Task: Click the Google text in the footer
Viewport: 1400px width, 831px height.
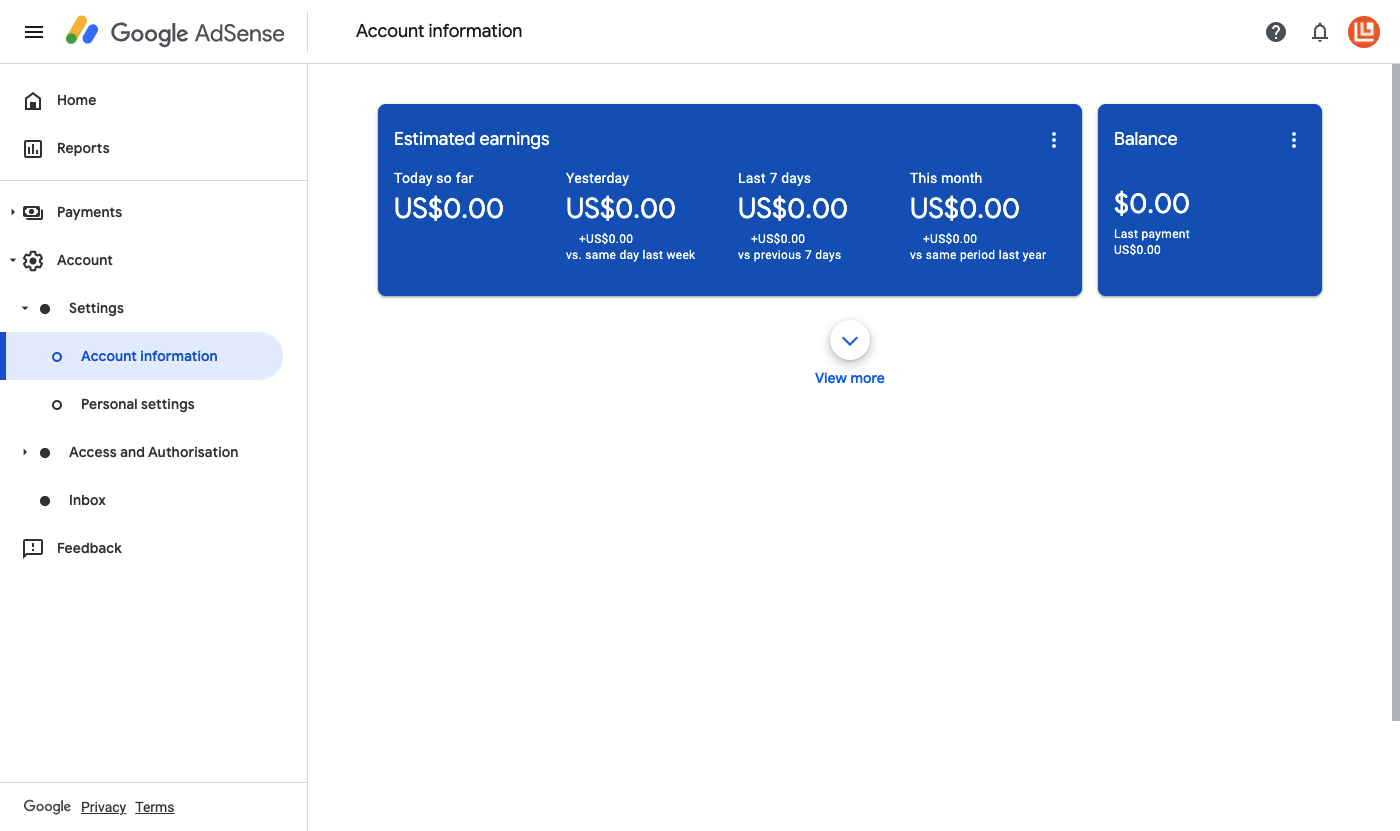Action: (x=47, y=807)
